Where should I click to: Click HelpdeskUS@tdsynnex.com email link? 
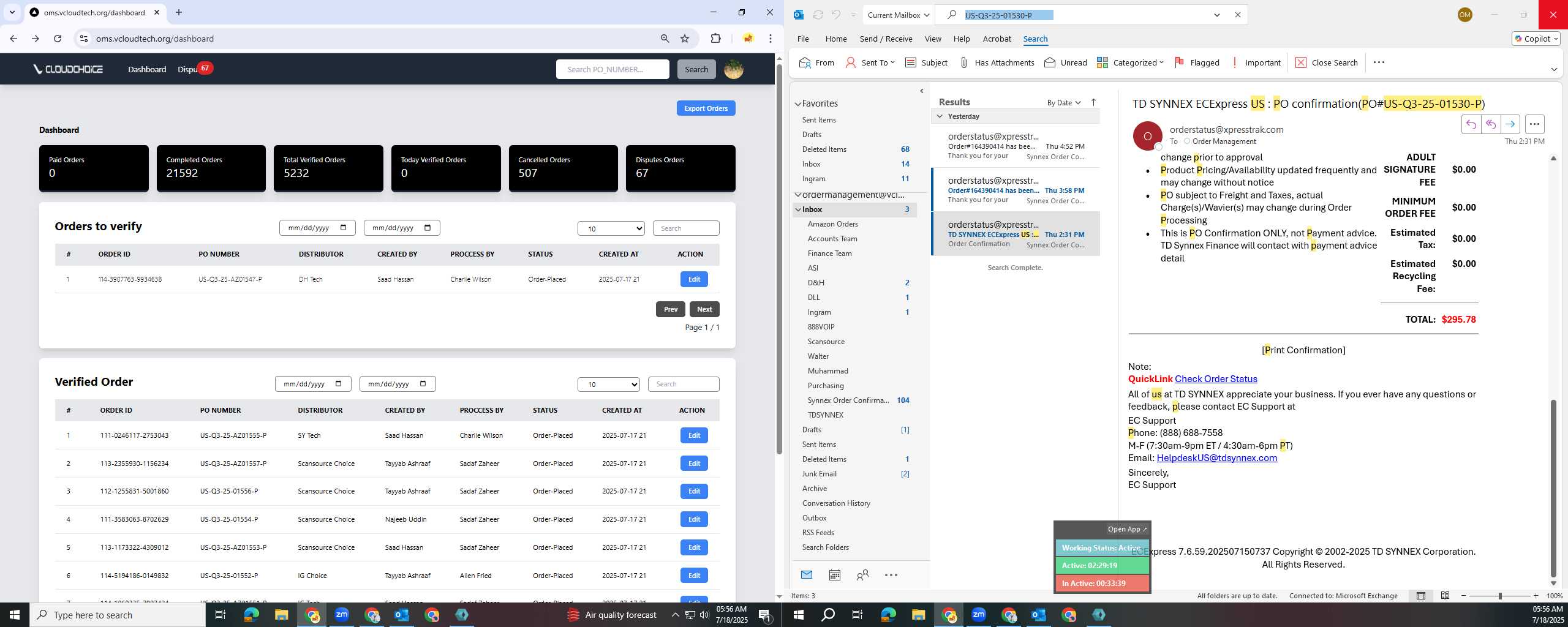coord(1216,458)
